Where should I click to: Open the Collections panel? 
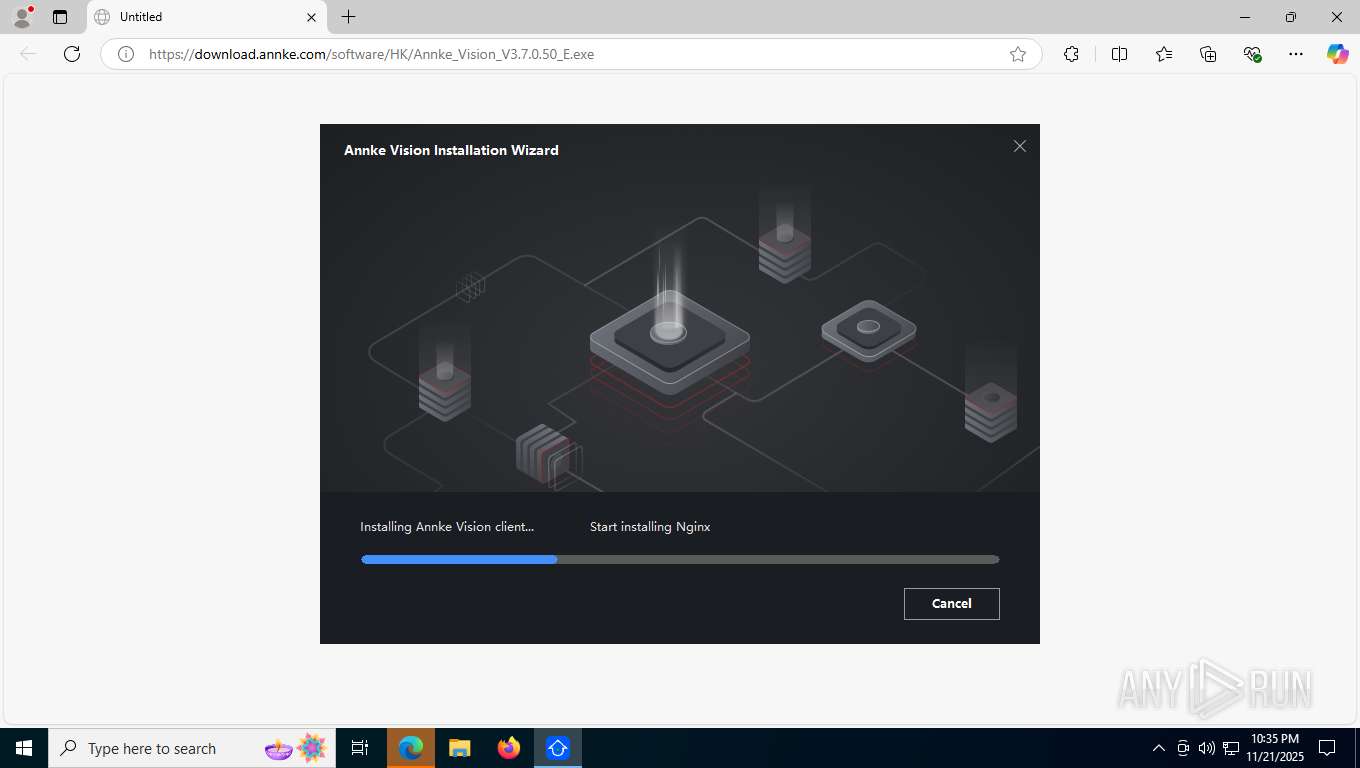tap(1208, 54)
